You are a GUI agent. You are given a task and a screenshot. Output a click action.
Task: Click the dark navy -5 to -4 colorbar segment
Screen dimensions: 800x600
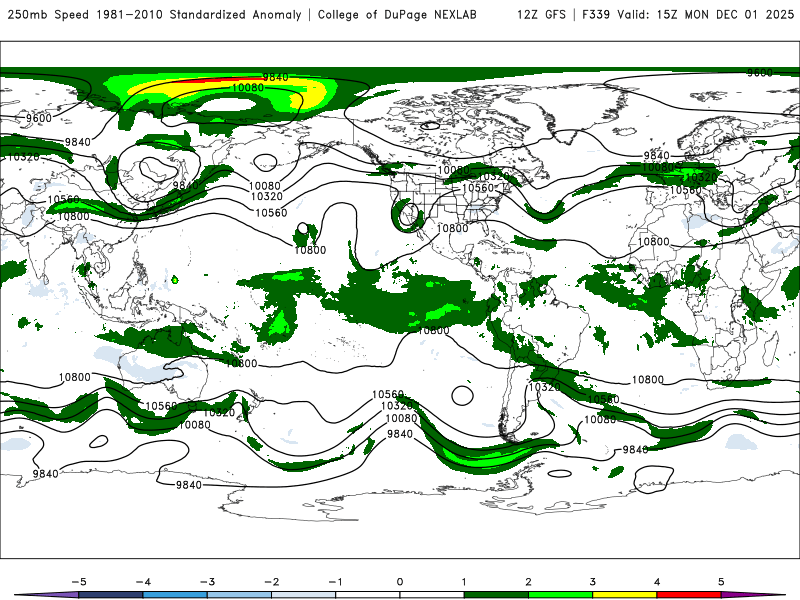(111, 595)
